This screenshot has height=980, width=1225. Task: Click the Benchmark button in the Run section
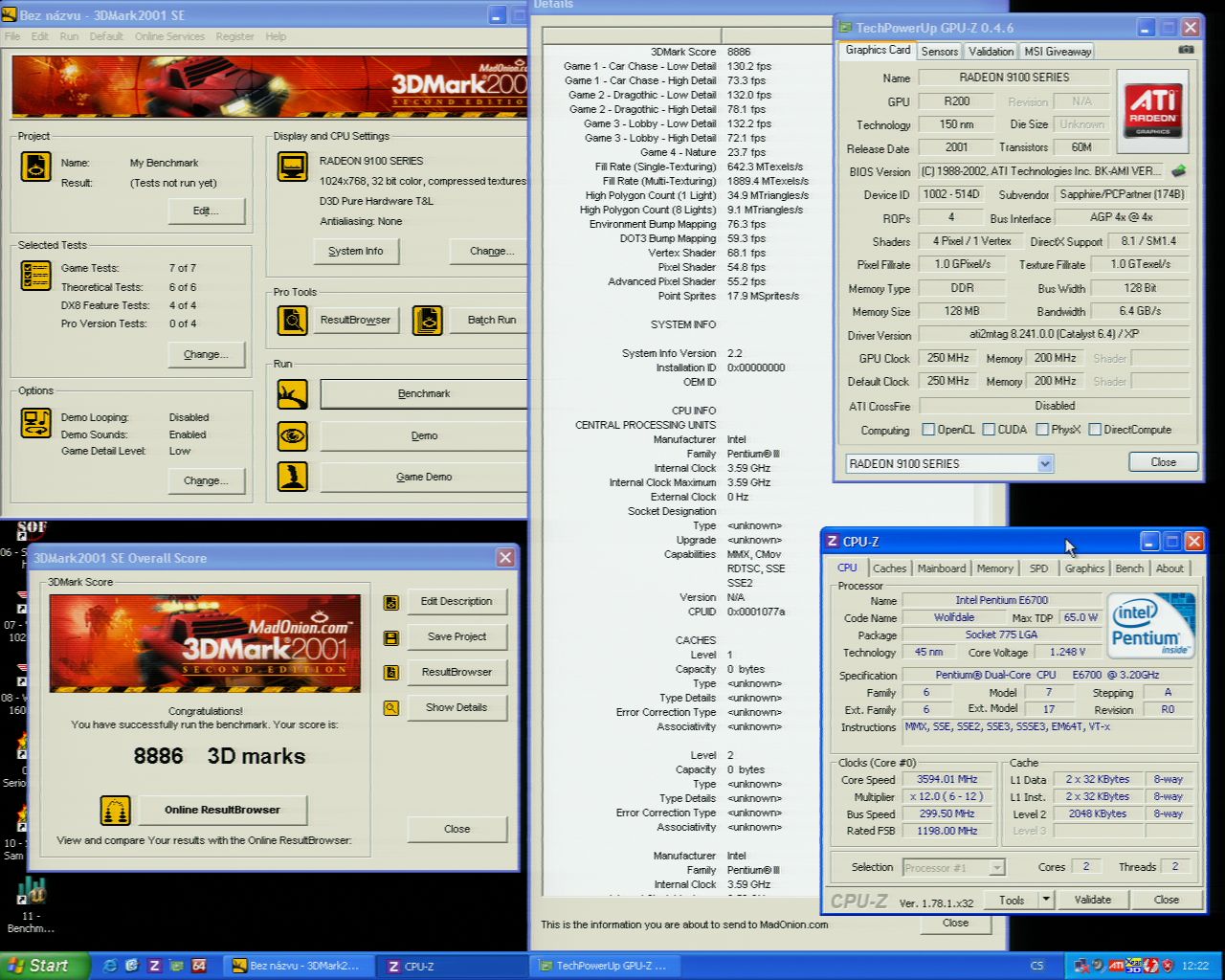424,393
